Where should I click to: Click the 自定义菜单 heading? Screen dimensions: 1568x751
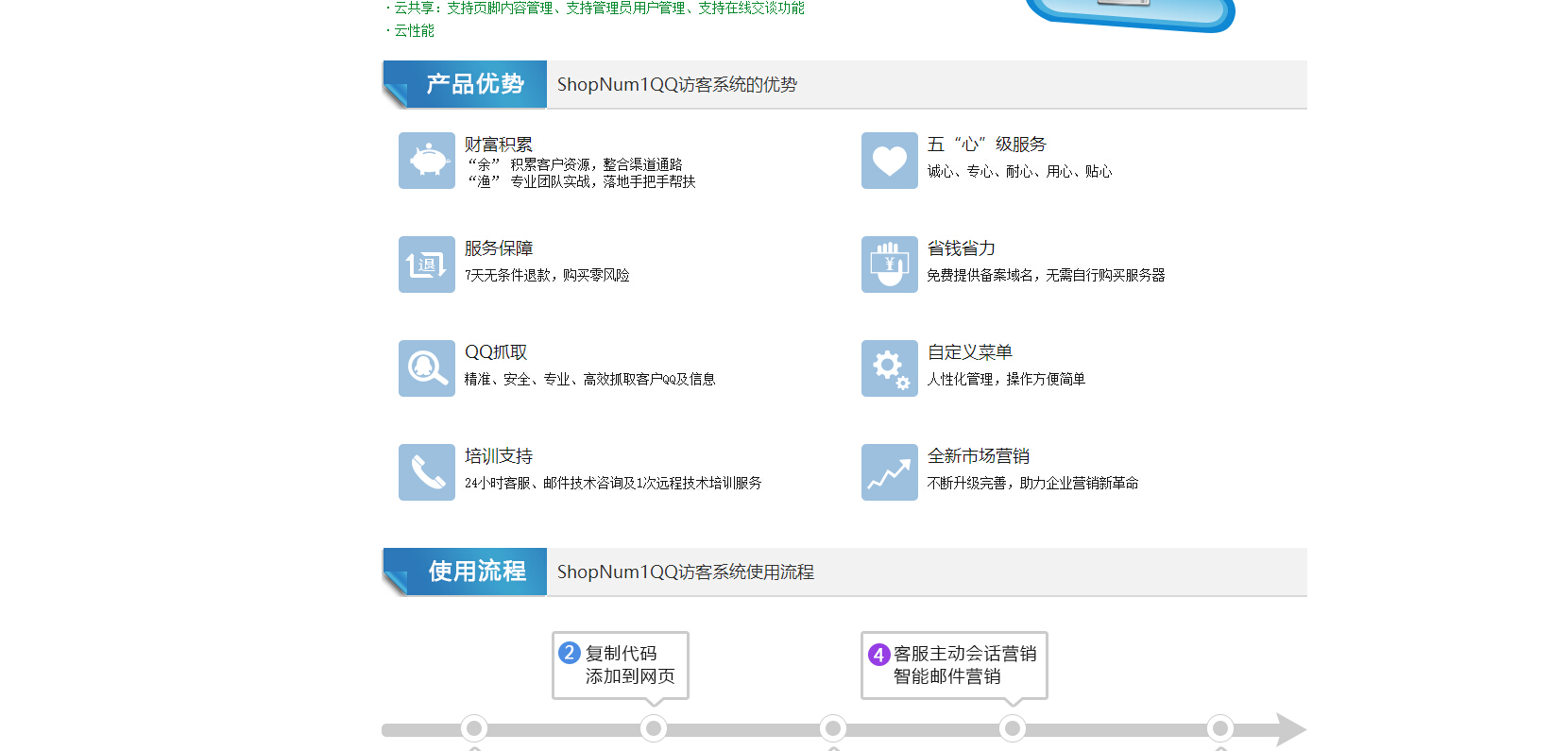970,352
